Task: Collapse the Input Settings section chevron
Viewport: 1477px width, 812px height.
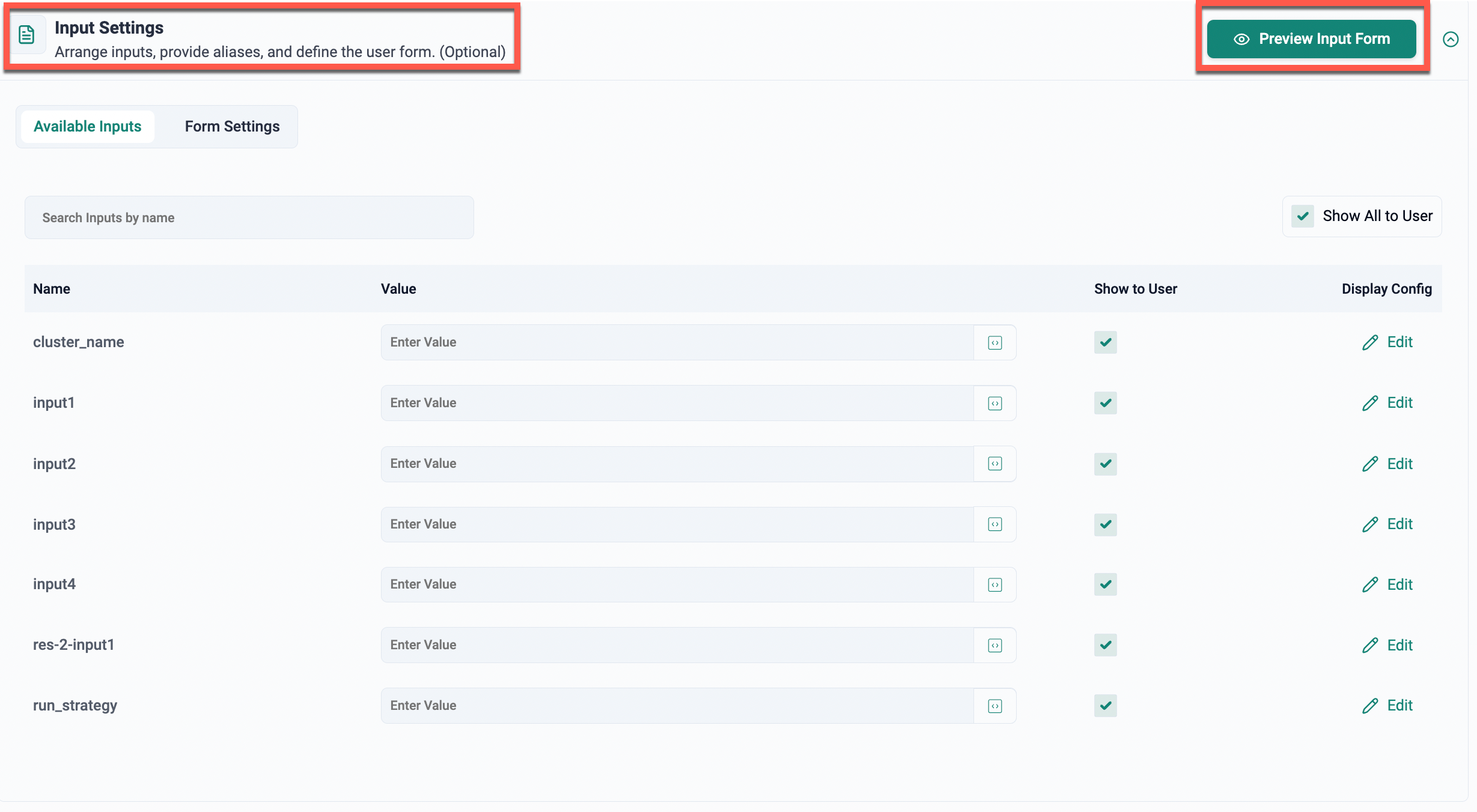Action: tap(1451, 40)
